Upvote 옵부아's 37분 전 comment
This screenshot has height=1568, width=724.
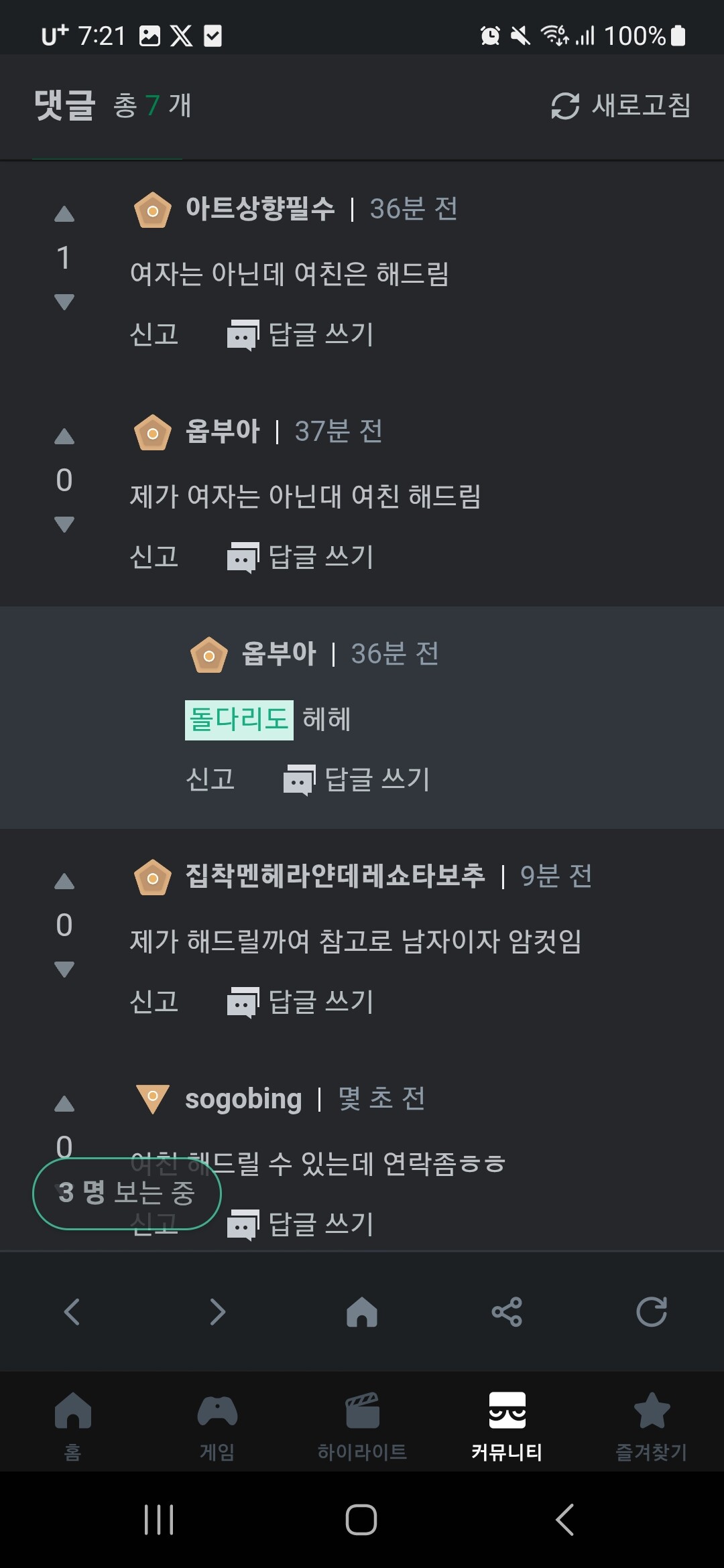tap(64, 437)
